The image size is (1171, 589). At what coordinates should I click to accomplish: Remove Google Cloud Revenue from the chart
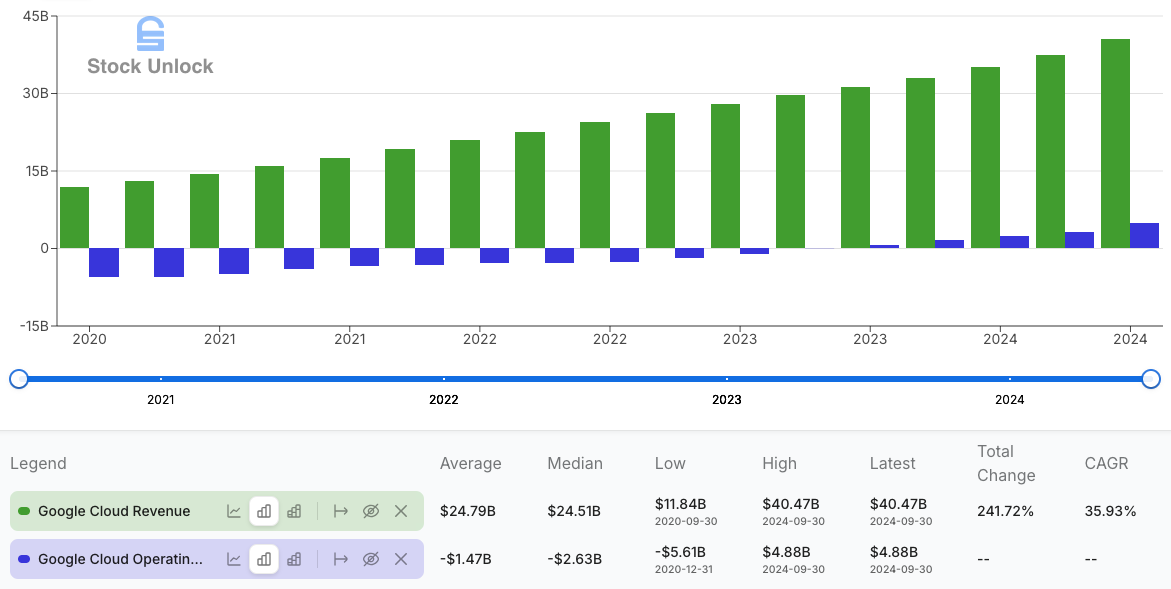401,511
